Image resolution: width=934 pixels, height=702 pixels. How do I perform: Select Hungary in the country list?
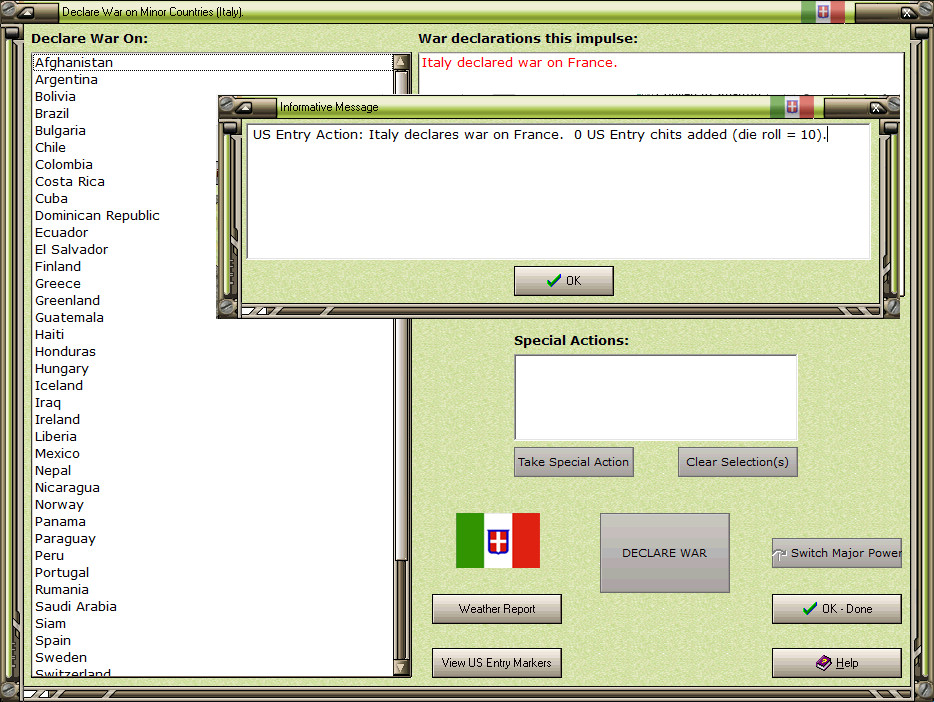coord(213,369)
